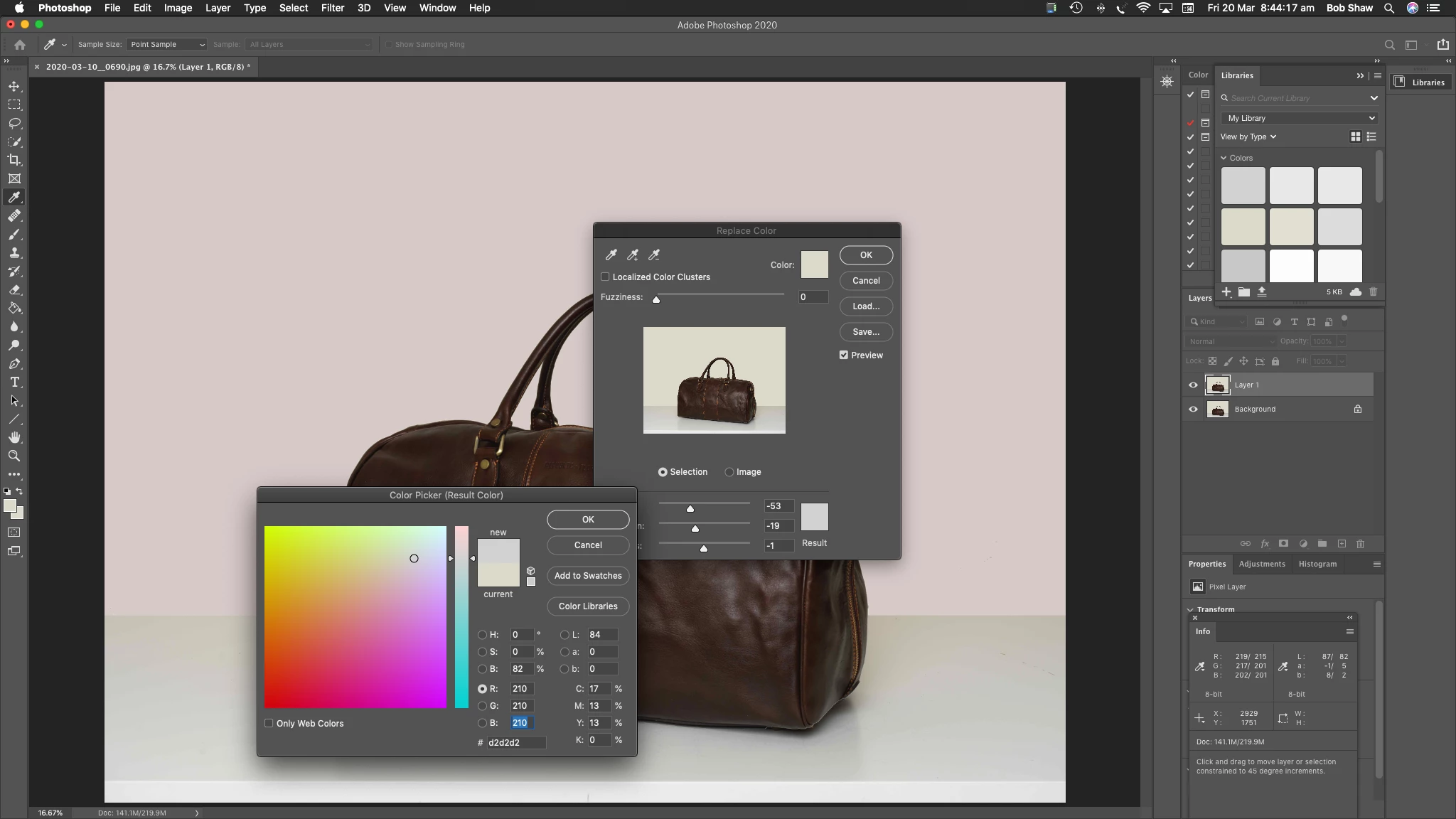
Task: Open the My Library dropdown
Action: (x=1300, y=118)
